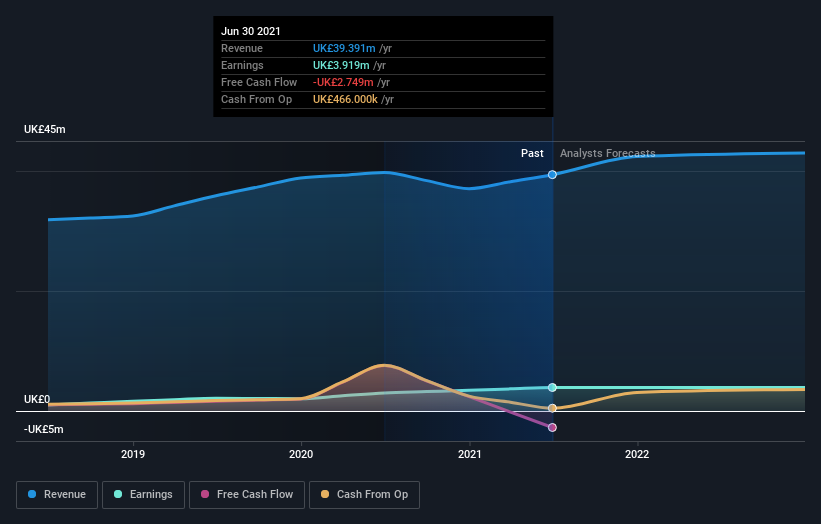Click the Free Cash Flow pink data marker

[x=552, y=428]
